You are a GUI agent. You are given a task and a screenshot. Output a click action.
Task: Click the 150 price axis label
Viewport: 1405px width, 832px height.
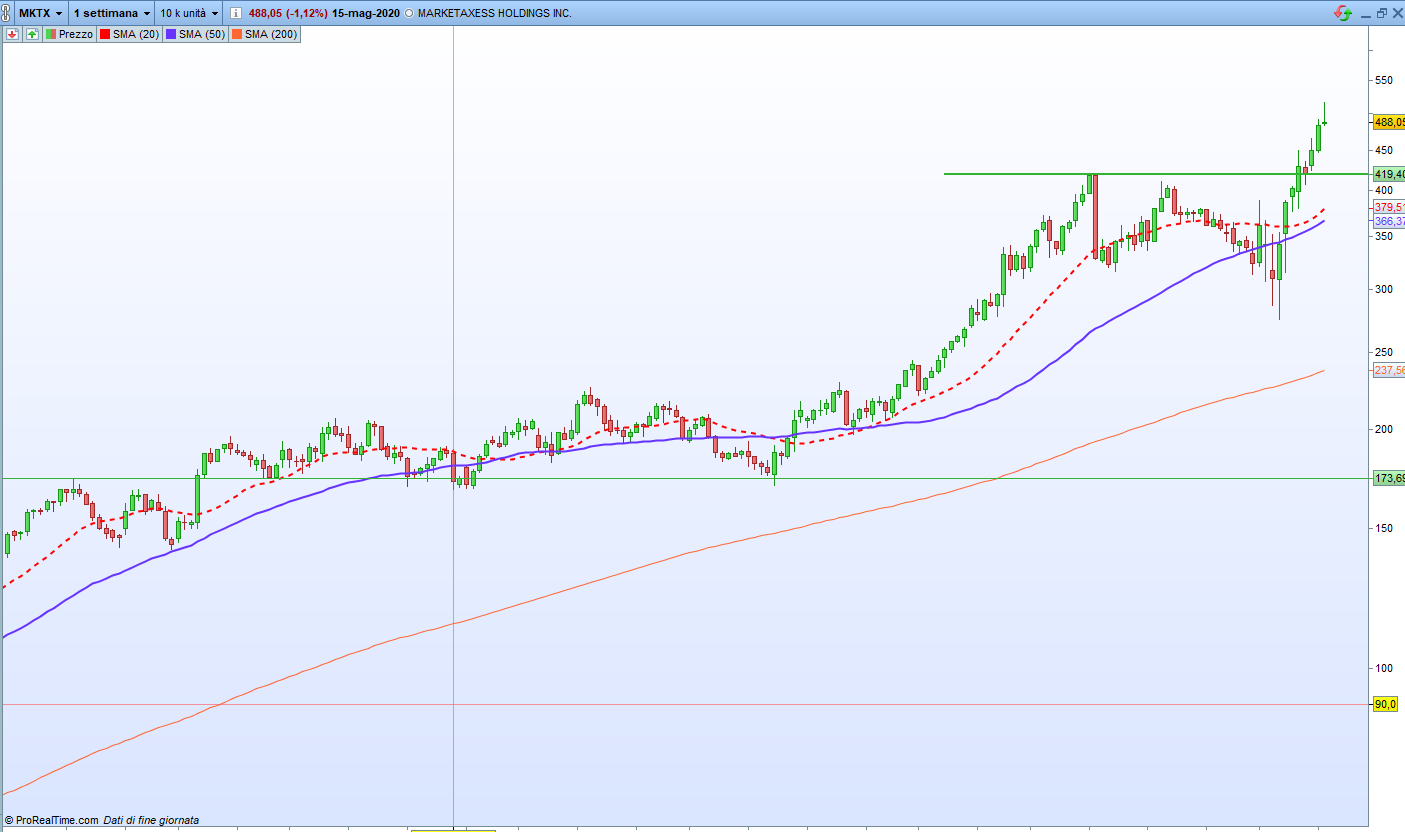coord(1384,528)
